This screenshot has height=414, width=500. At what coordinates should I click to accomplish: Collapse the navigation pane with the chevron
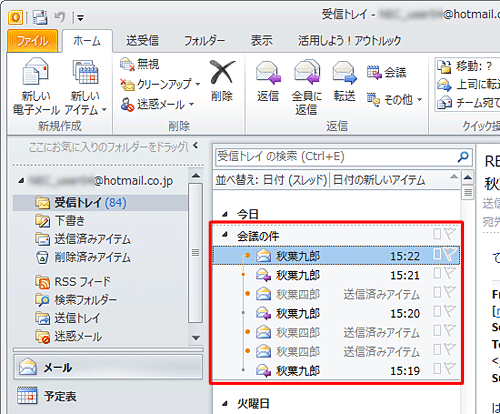pyautogui.click(x=196, y=146)
